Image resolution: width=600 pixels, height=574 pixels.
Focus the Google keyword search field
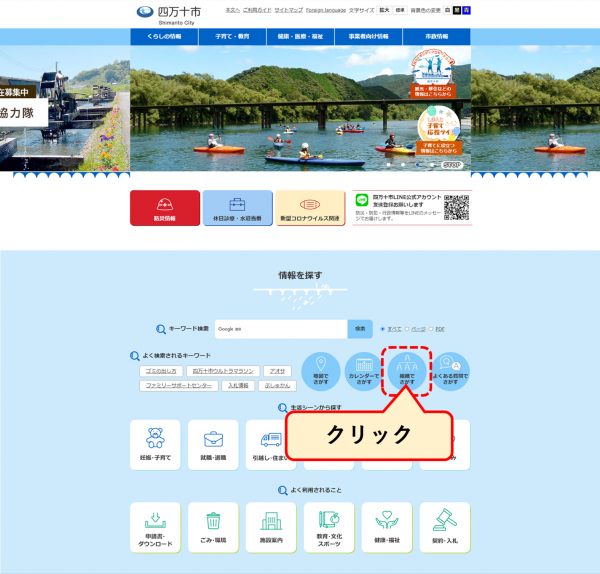point(280,328)
